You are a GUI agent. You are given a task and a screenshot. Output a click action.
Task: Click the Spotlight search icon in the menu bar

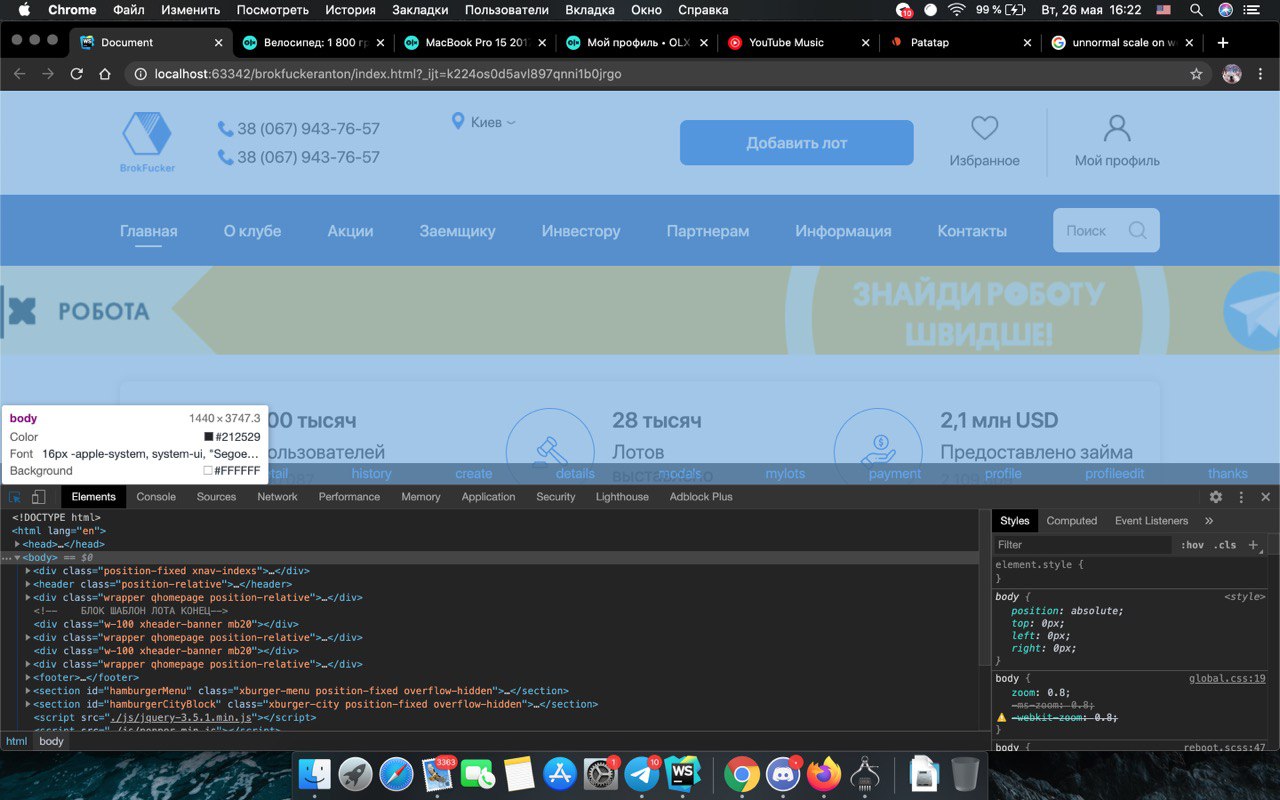[1196, 10]
